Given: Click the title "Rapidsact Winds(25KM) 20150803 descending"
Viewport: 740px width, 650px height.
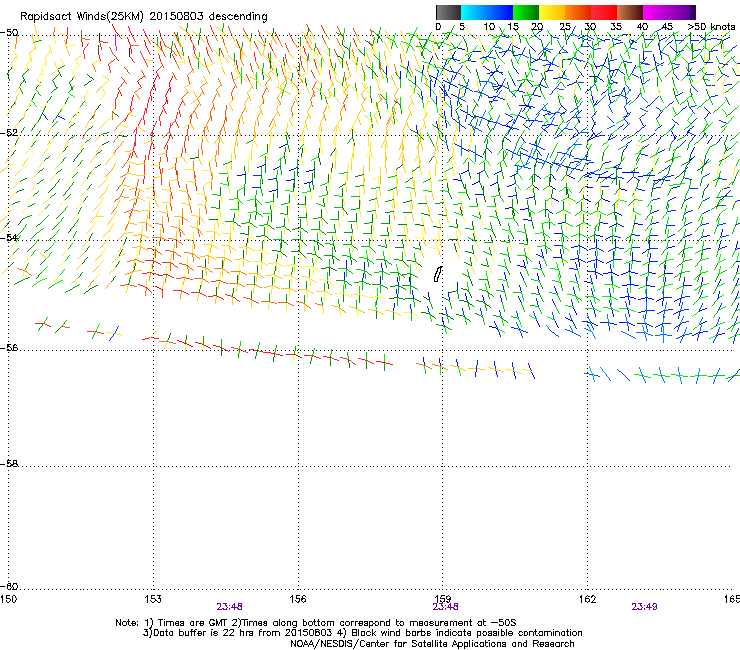Looking at the screenshot, I should coord(143,17).
